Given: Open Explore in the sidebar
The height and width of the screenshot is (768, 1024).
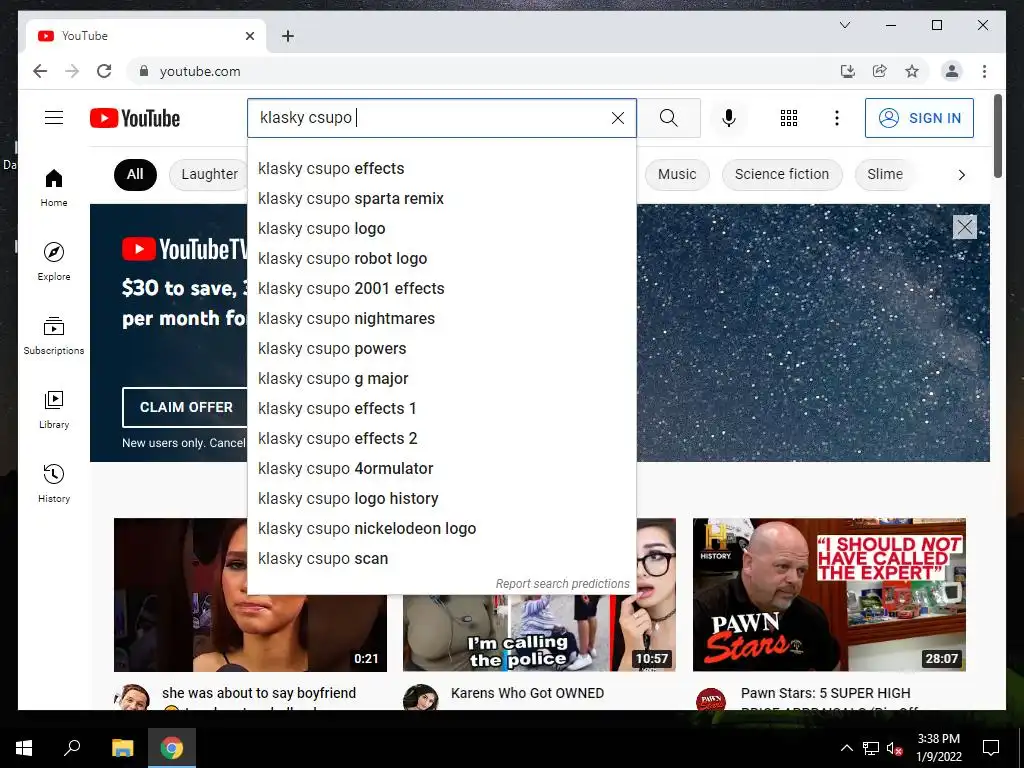Looking at the screenshot, I should point(54,262).
